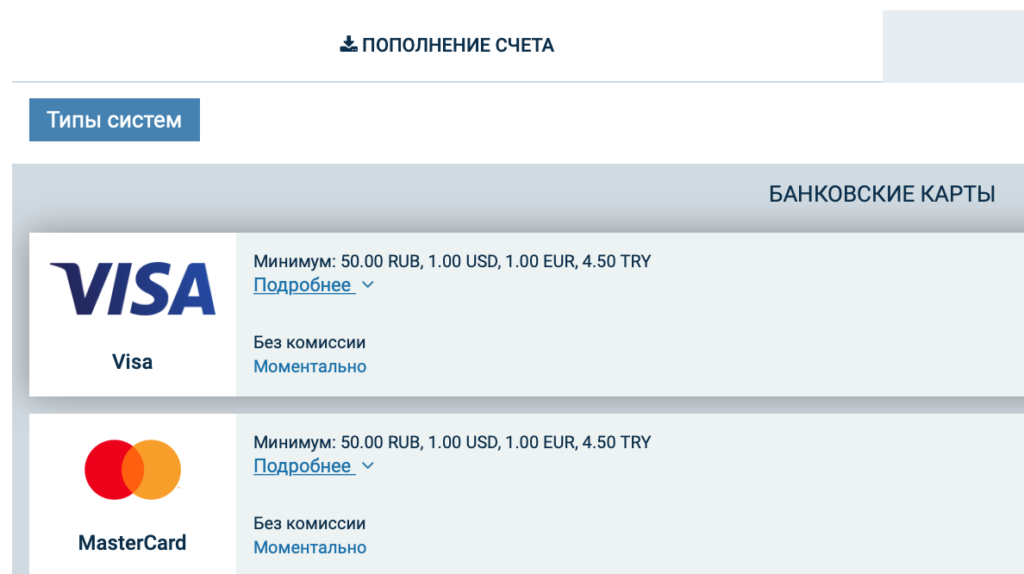Click the MasterCard minimum deposit amounts text
Image resolution: width=1024 pixels, height=574 pixels.
coord(452,442)
